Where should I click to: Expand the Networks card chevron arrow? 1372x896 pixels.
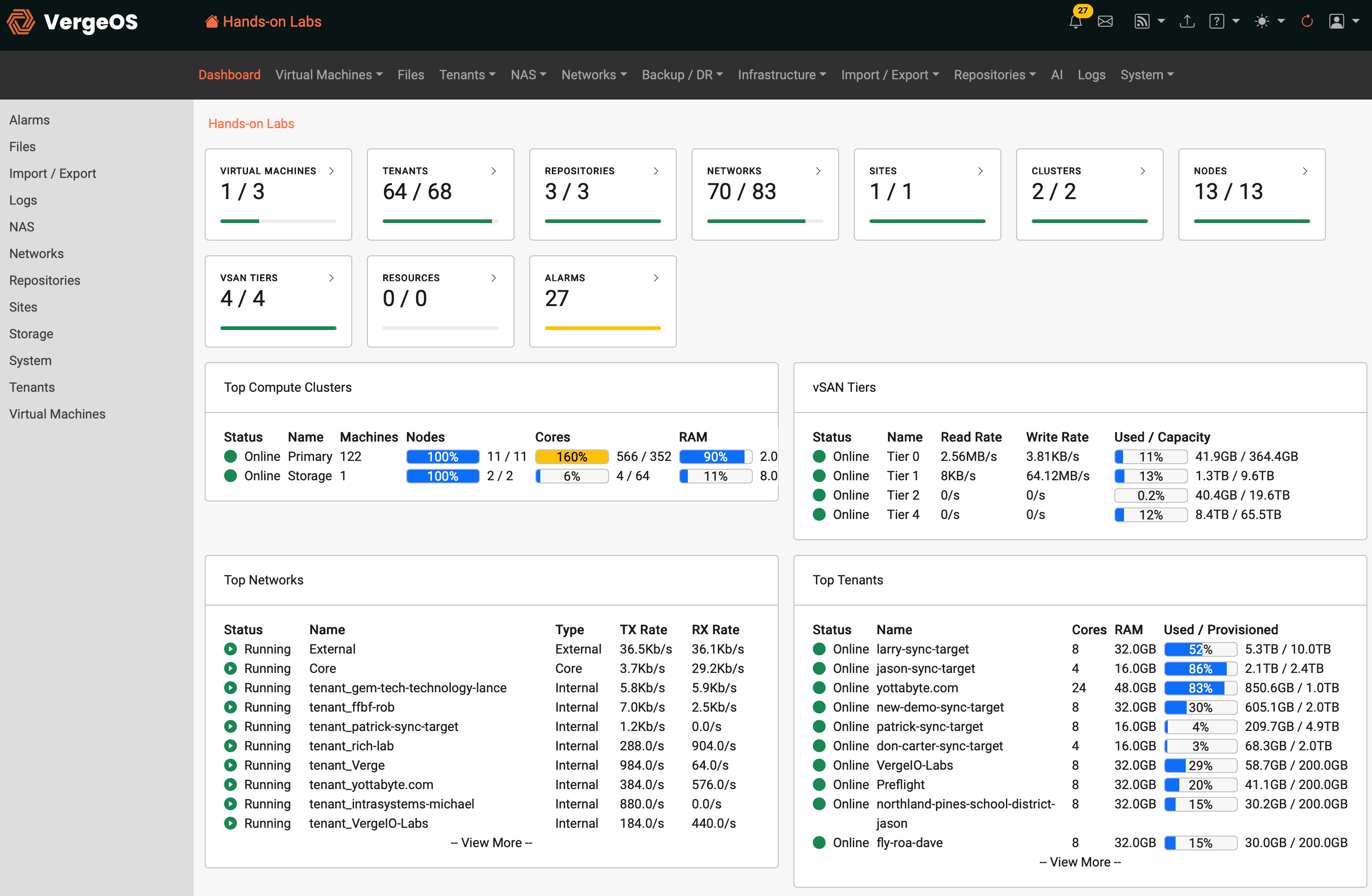tap(818, 171)
